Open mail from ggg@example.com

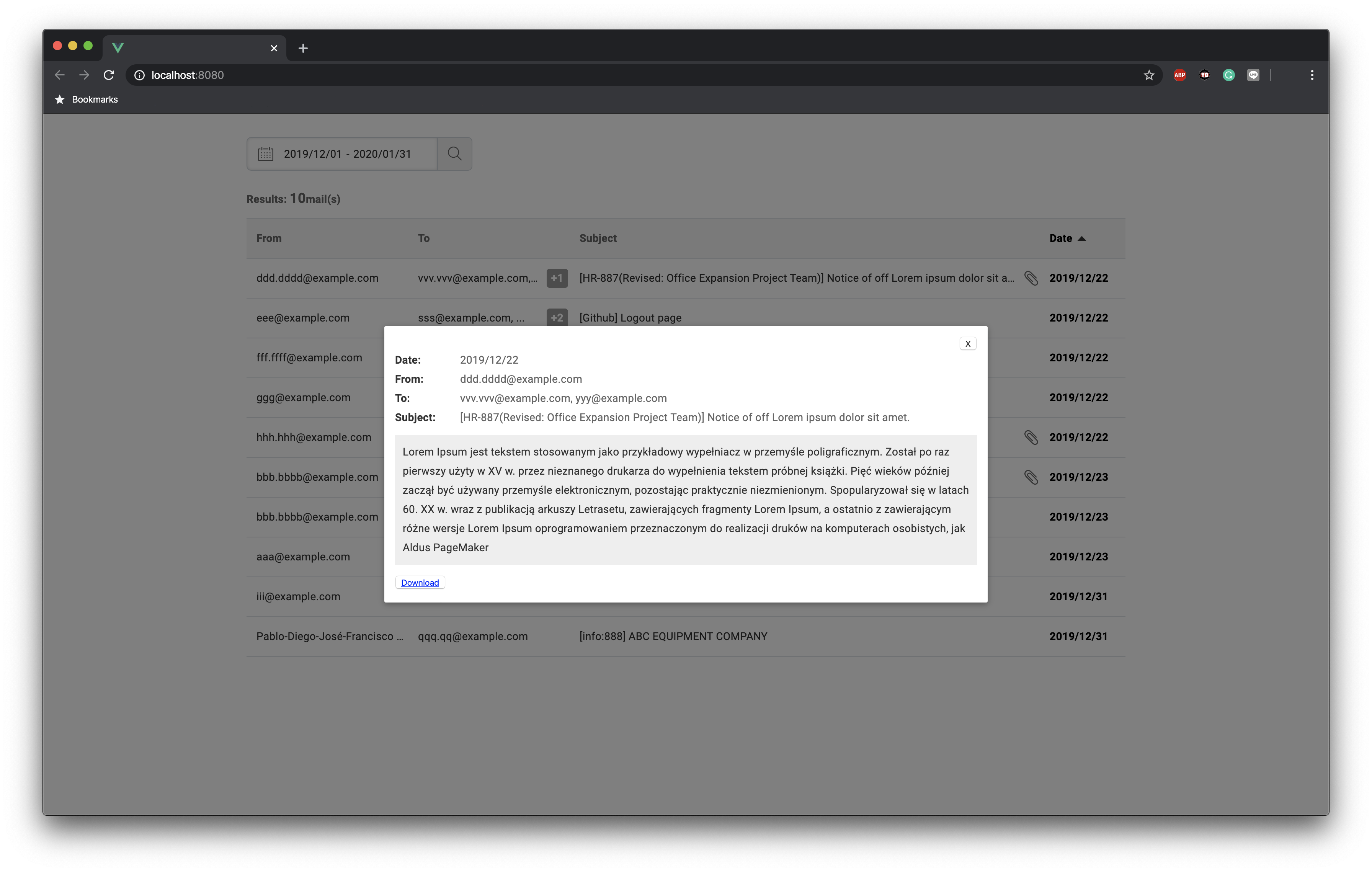[303, 398]
